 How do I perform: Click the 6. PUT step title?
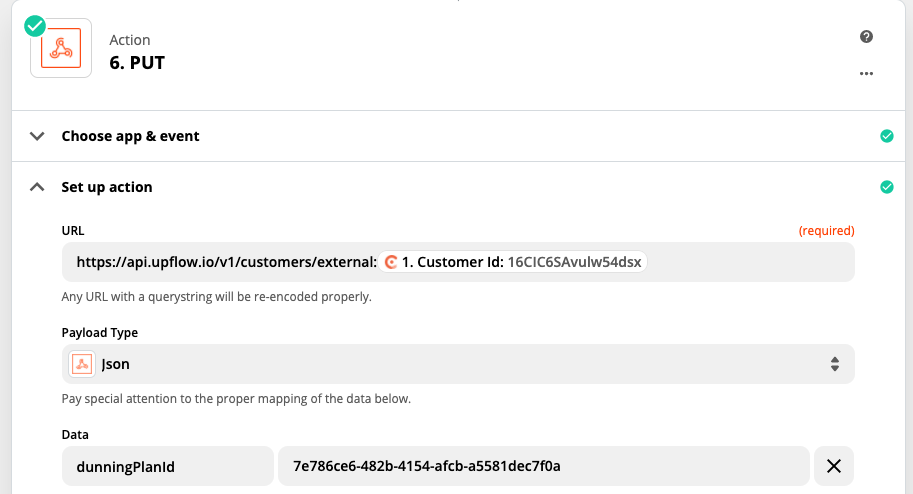coord(137,63)
